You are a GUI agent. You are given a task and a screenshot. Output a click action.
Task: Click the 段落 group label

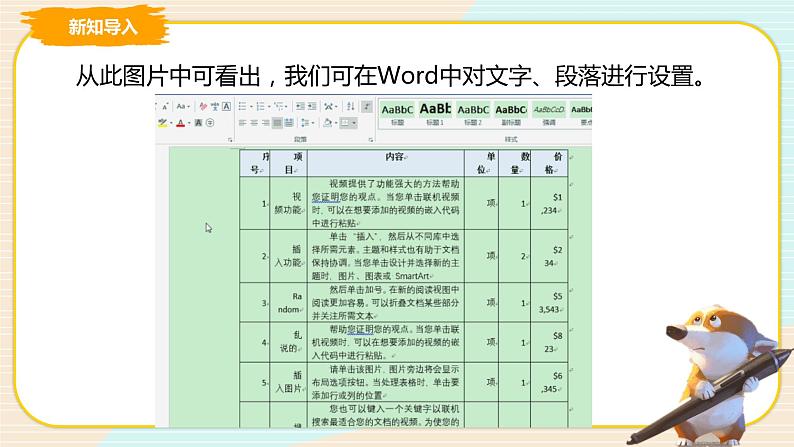[300, 139]
